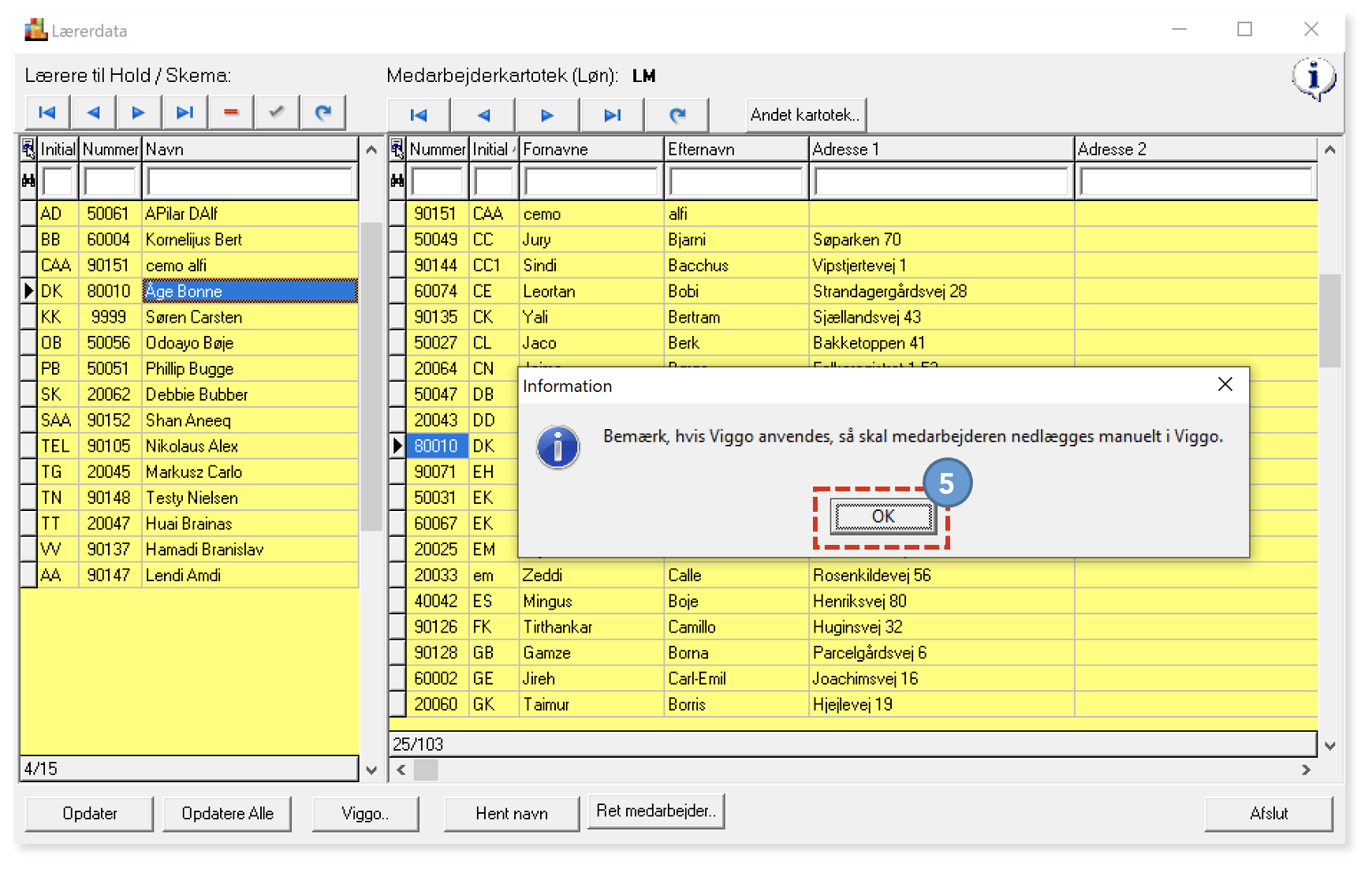The height and width of the screenshot is (869, 1372).
Task: Click the Fornavne column header
Action: pyautogui.click(x=591, y=149)
